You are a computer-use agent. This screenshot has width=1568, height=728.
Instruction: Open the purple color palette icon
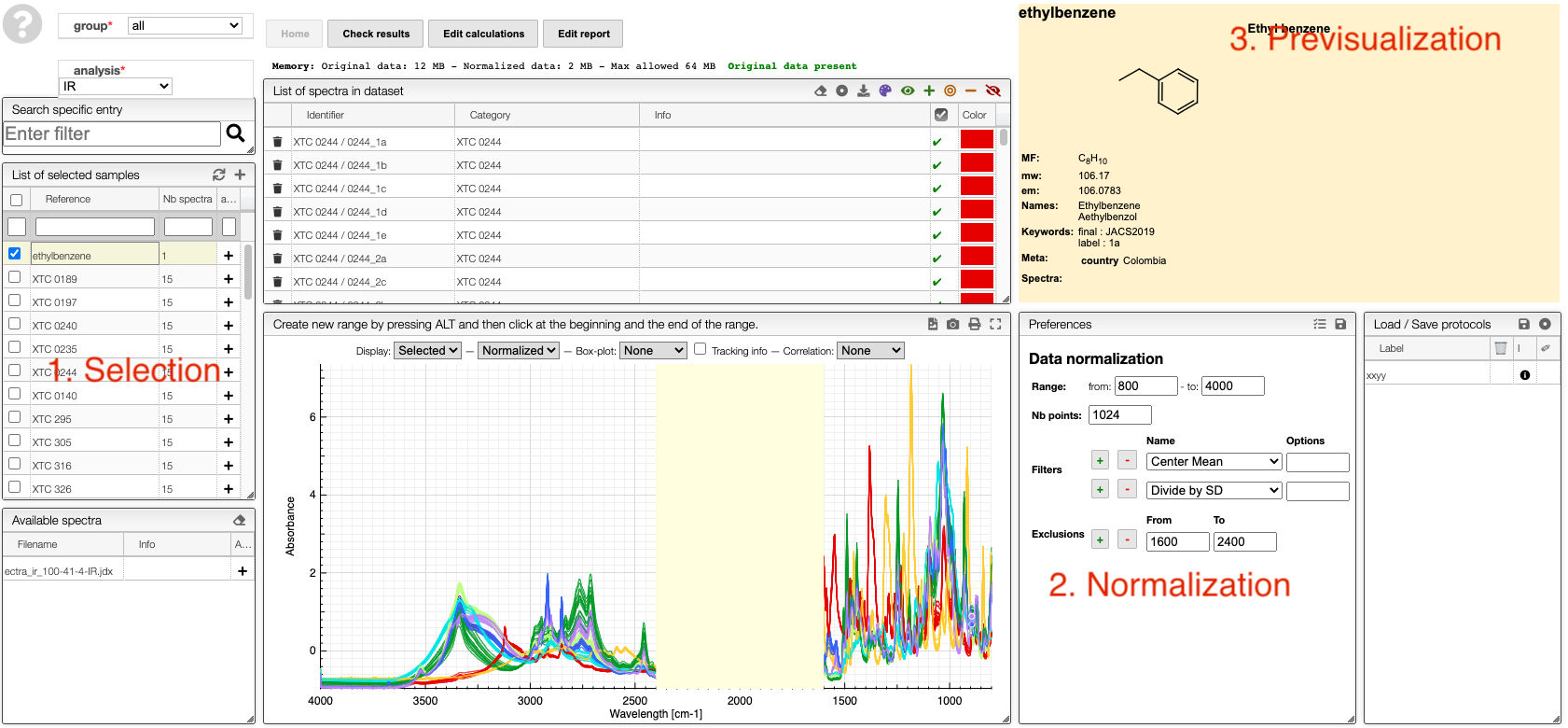point(885,91)
